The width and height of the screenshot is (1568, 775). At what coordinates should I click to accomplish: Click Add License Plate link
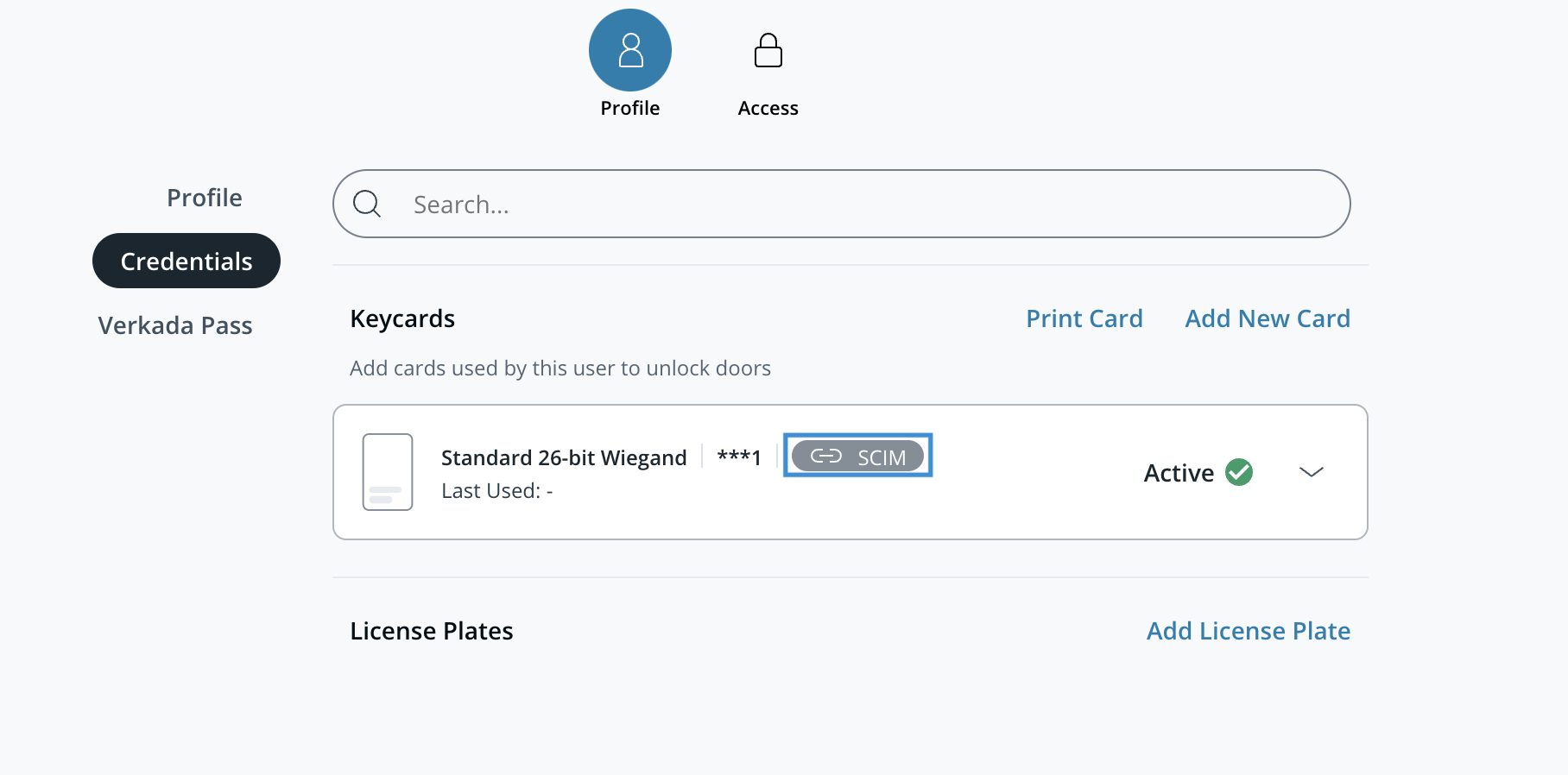[1248, 631]
